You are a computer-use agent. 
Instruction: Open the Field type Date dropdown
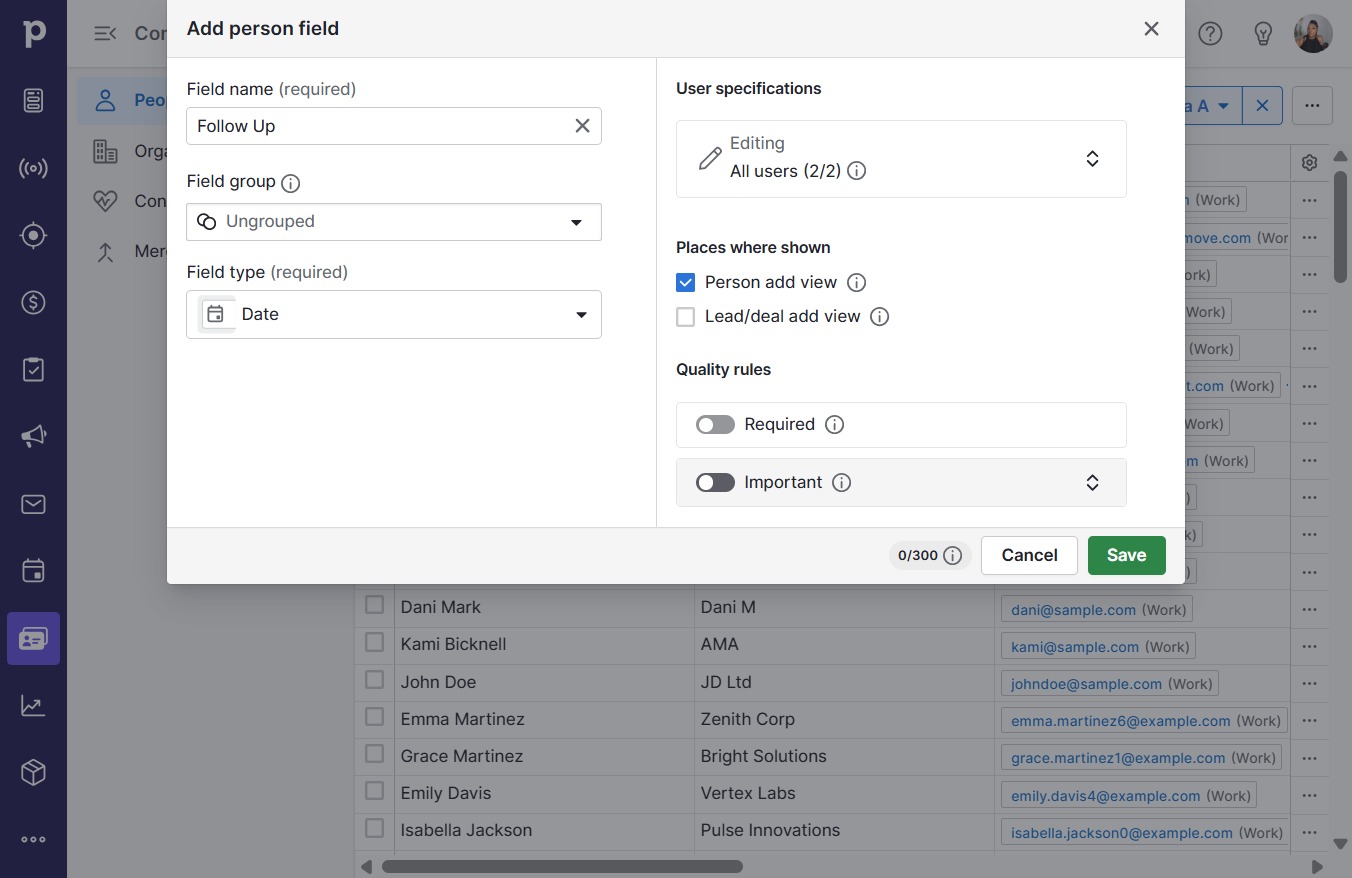click(x=394, y=314)
